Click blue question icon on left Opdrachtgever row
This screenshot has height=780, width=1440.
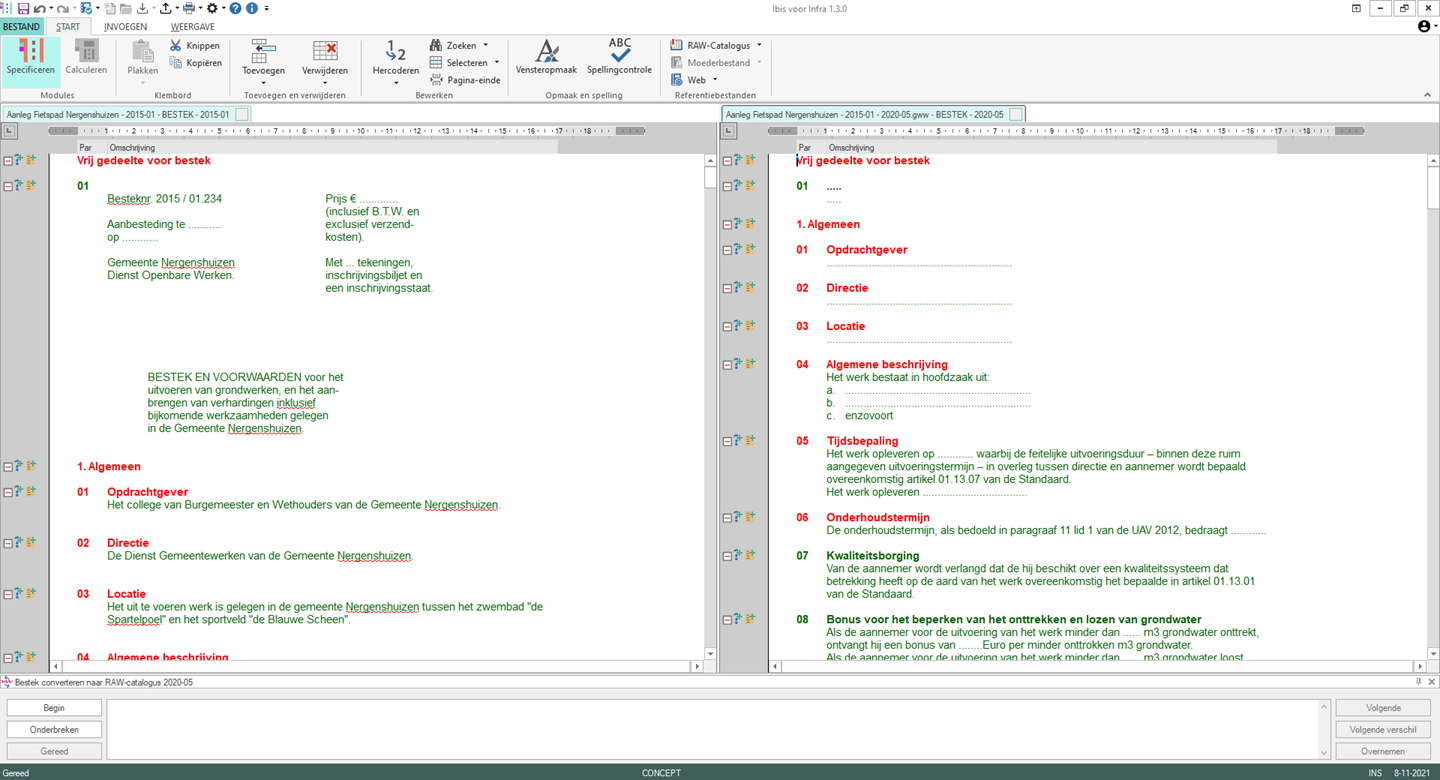point(20,491)
